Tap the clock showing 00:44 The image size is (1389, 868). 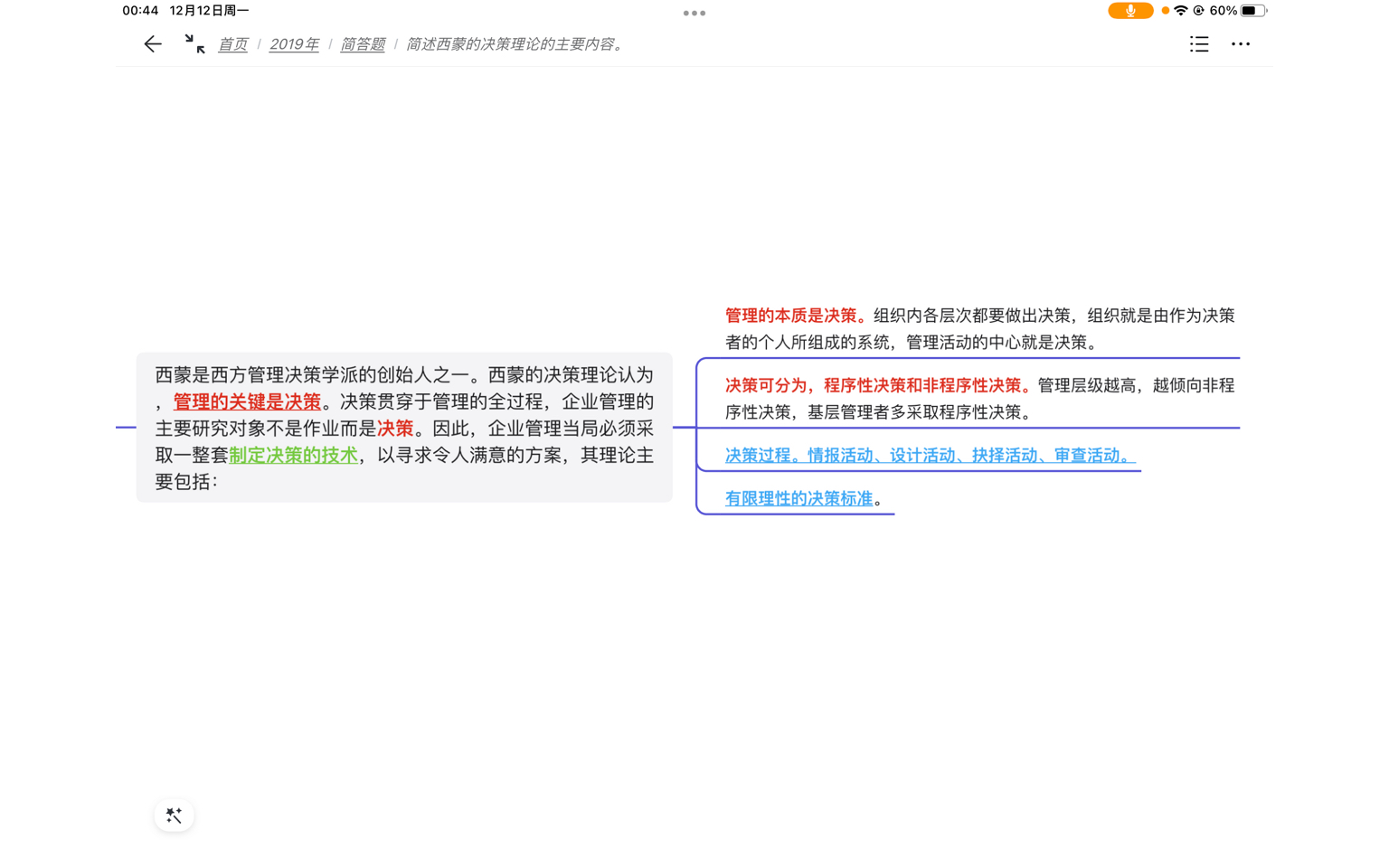click(x=140, y=11)
